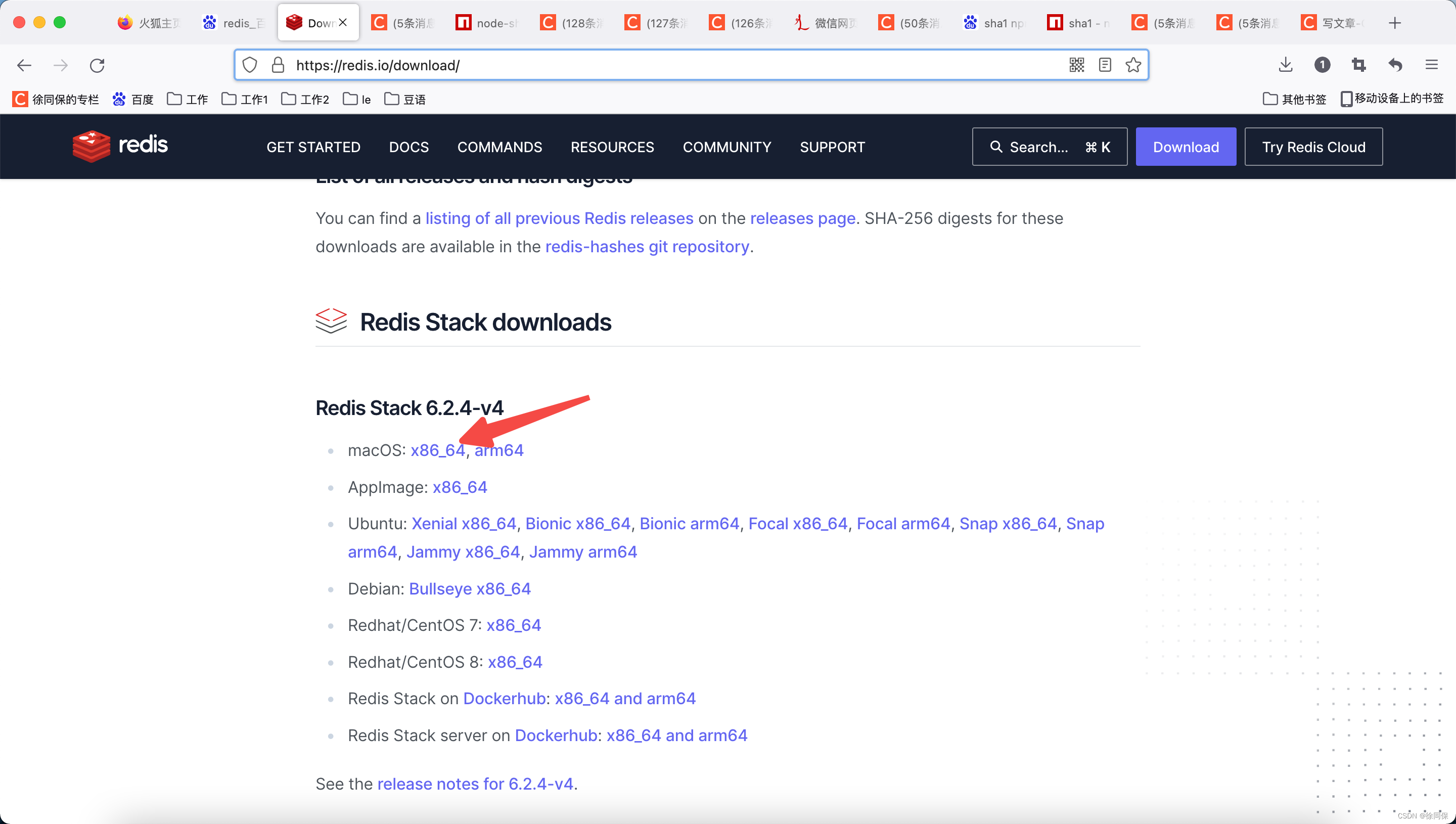Open the releases page link

[802, 218]
